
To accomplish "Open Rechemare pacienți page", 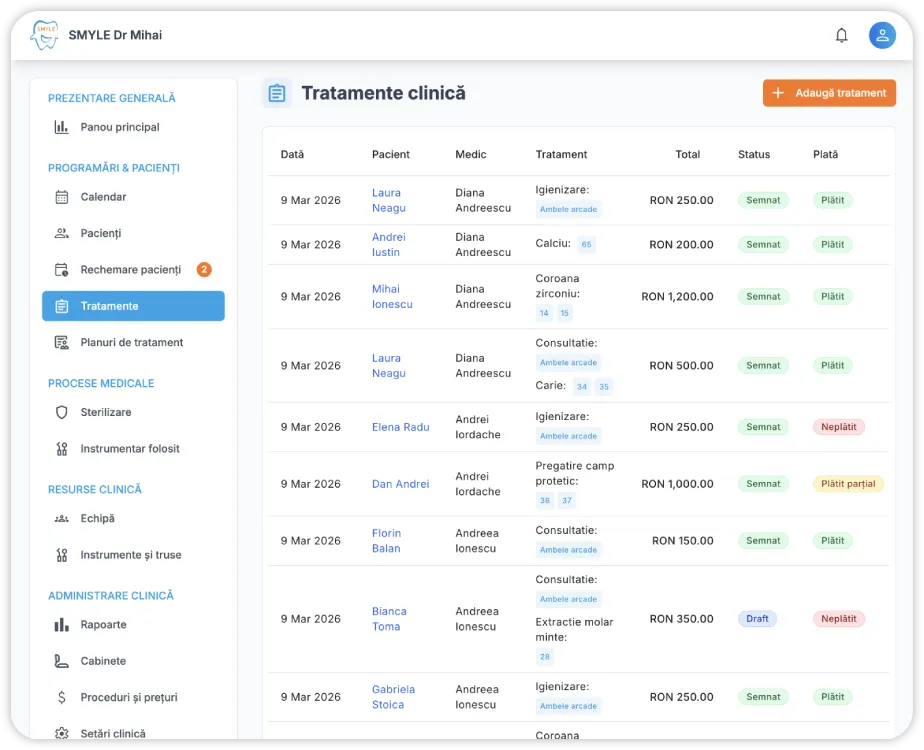I will [x=133, y=270].
